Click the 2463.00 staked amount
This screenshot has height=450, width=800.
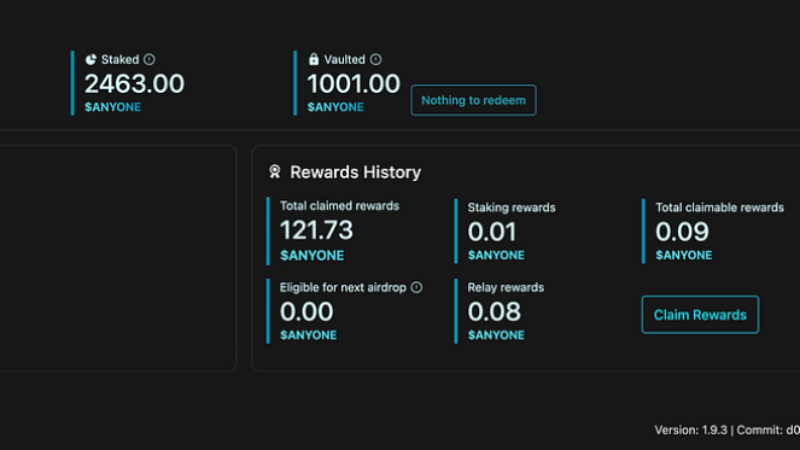pyautogui.click(x=134, y=84)
